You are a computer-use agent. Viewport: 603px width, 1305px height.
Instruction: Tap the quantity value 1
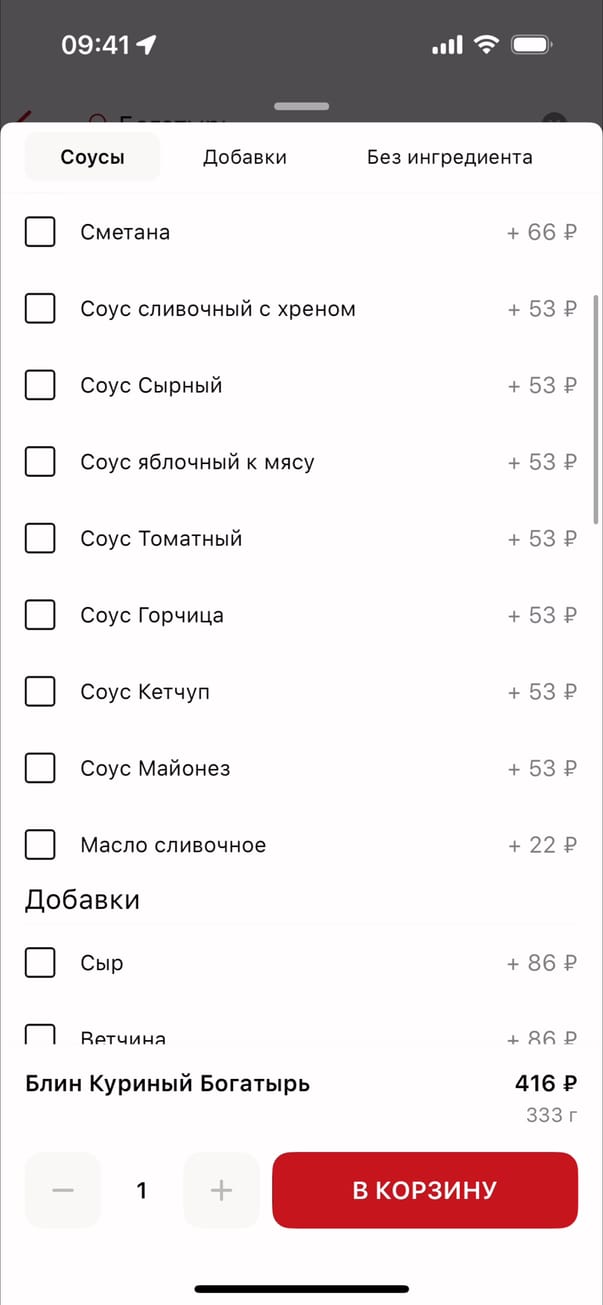142,1190
